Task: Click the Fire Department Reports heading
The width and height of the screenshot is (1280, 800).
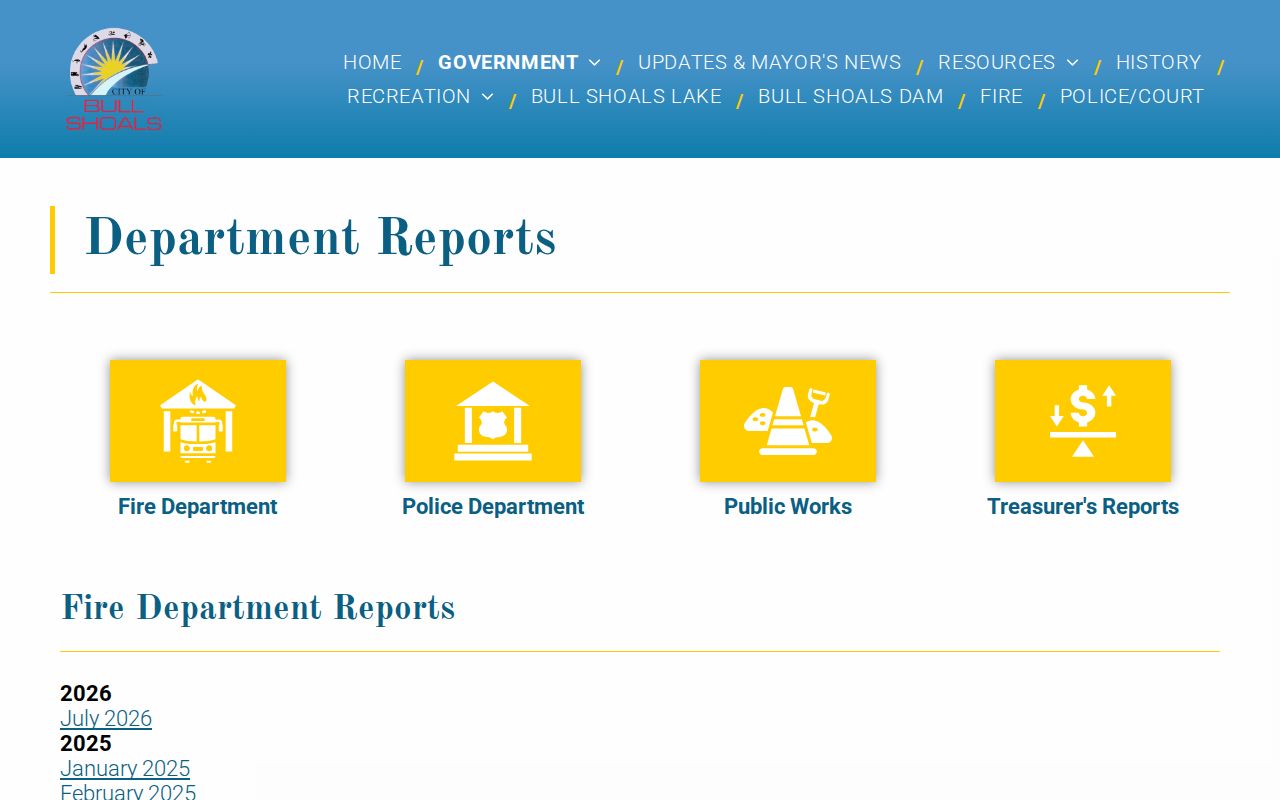Action: click(258, 608)
